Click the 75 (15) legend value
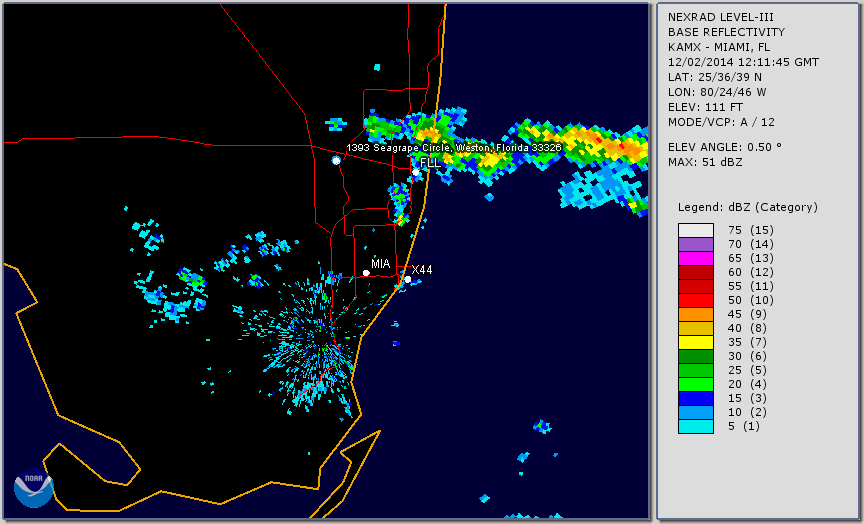Viewport: 864px width, 524px height. (x=750, y=230)
